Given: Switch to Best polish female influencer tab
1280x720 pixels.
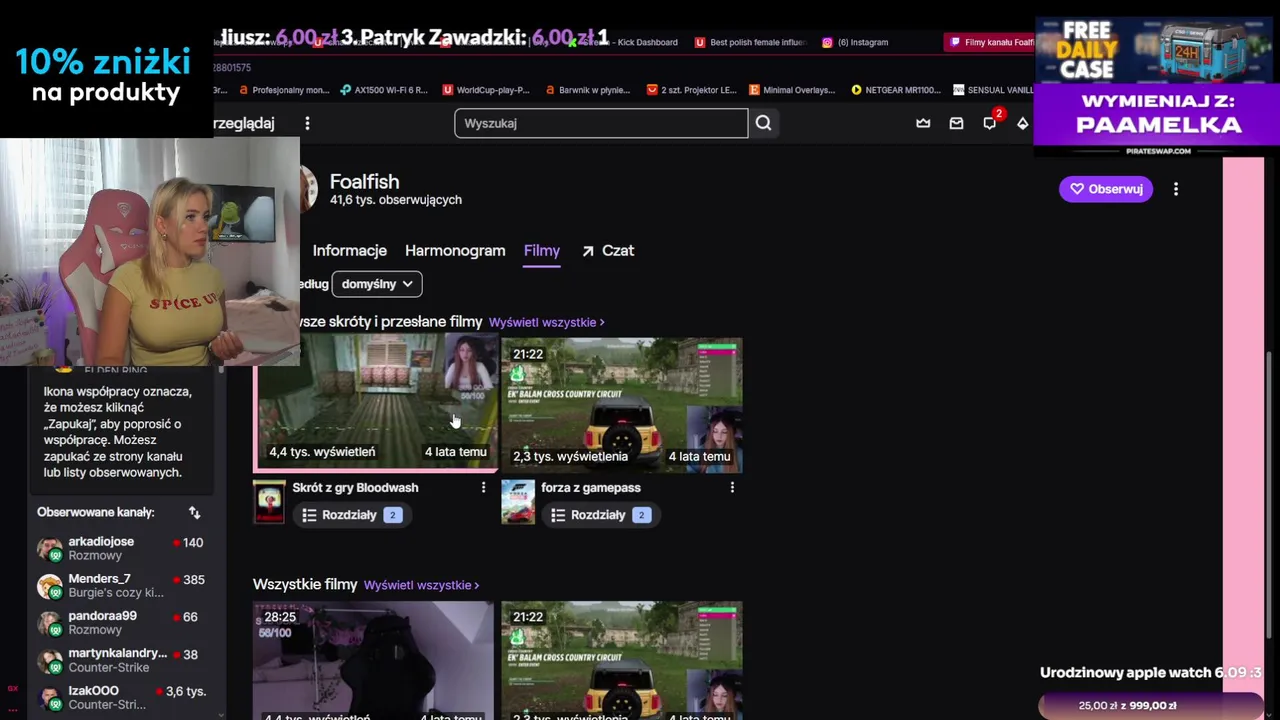Looking at the screenshot, I should click(750, 42).
